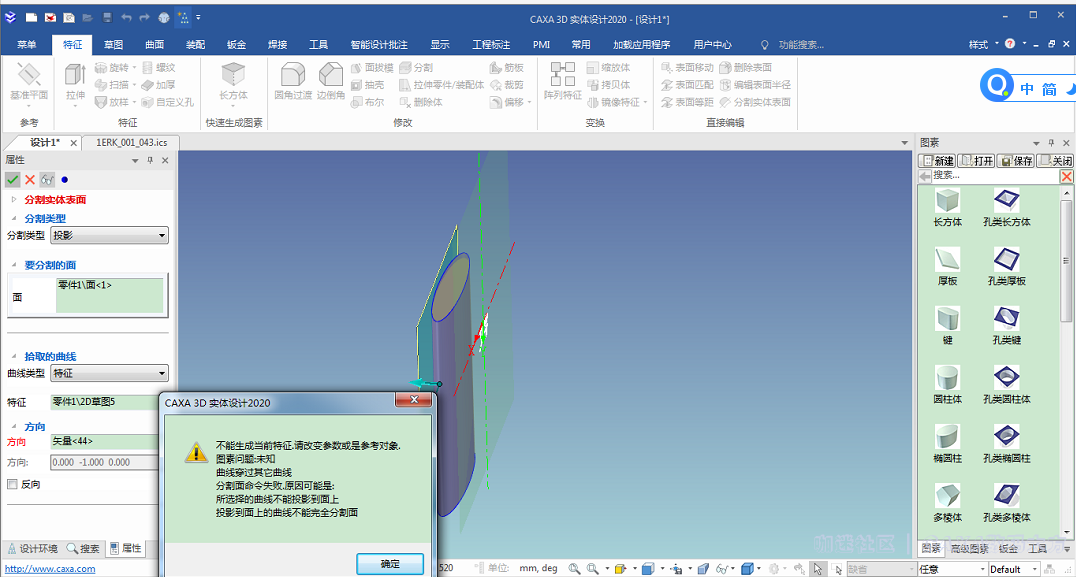The image size is (1076, 577).
Task: Open the 自定义孔 custom hole tool
Action: [x=168, y=102]
